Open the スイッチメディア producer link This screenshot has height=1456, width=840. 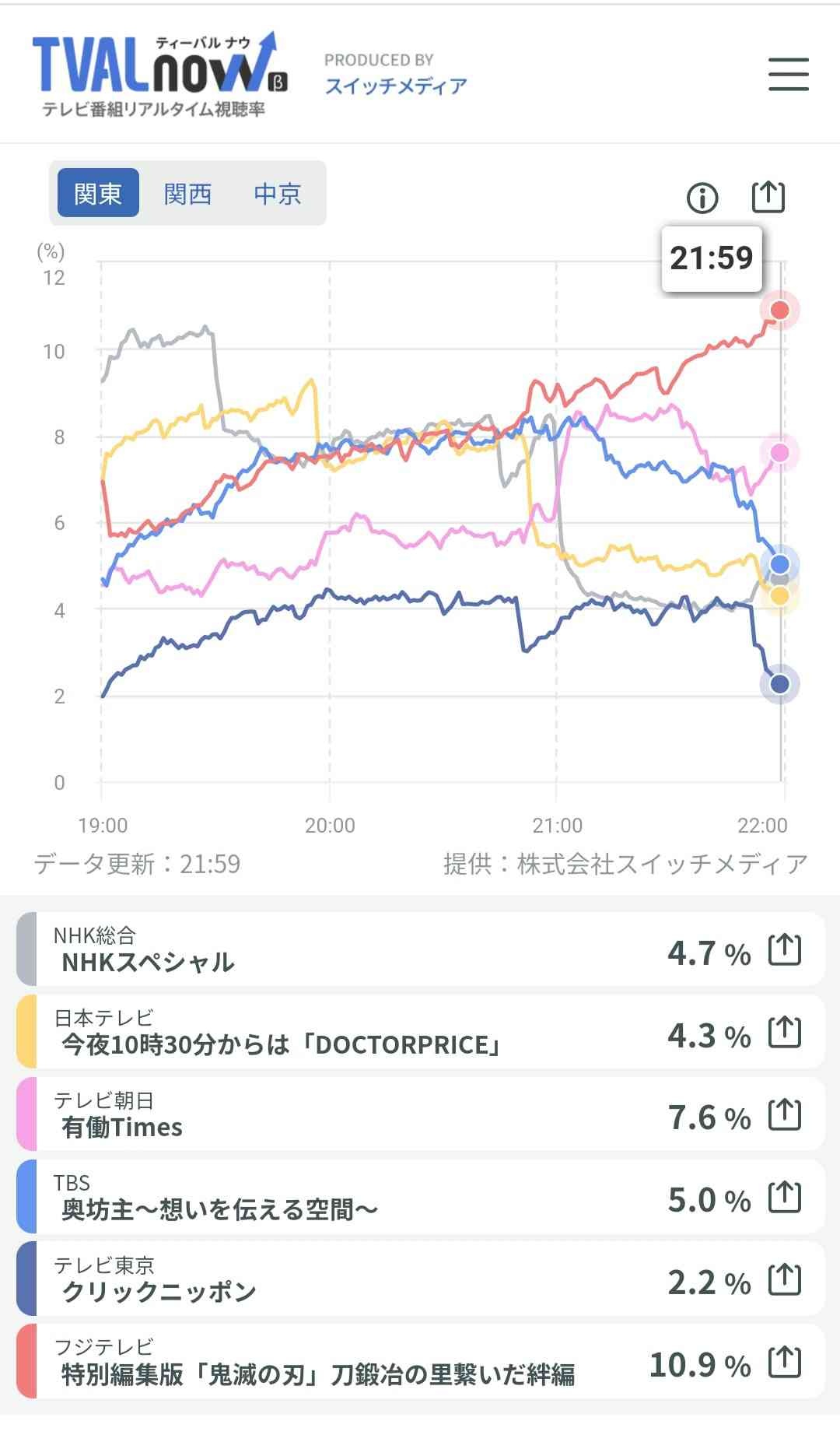point(395,86)
